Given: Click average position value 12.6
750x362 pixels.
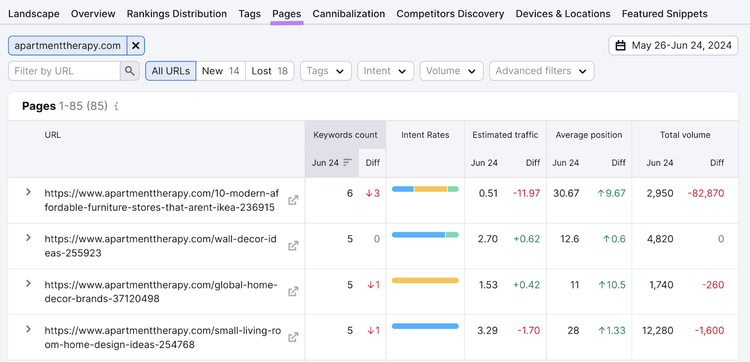Looking at the screenshot, I should click(570, 239).
